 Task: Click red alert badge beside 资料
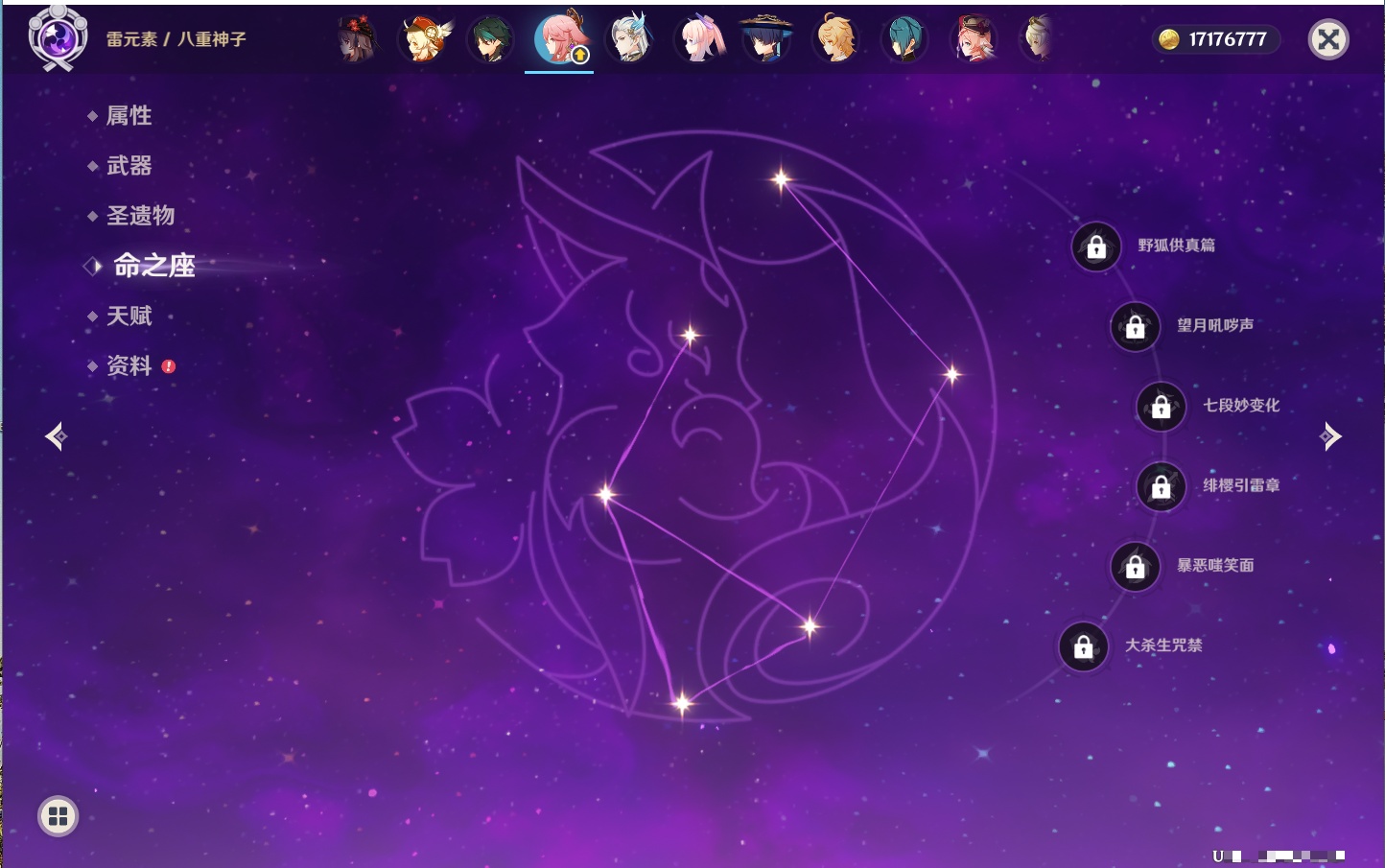[169, 366]
